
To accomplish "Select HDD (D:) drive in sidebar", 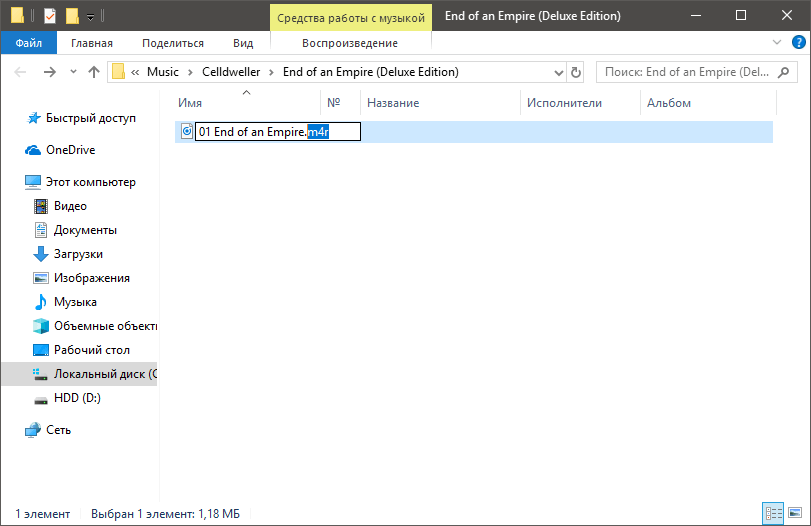I will [77, 398].
